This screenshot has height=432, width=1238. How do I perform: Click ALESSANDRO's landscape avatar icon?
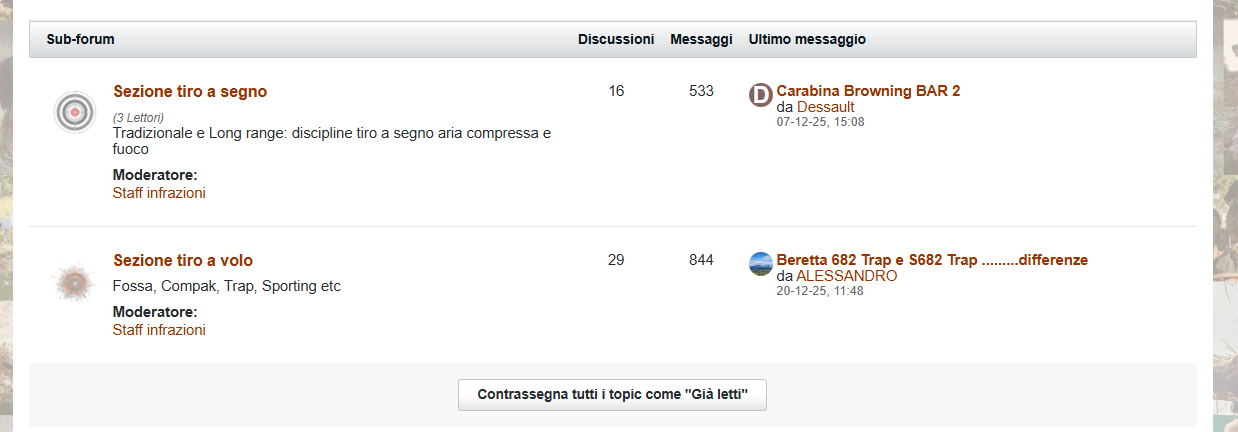point(761,264)
